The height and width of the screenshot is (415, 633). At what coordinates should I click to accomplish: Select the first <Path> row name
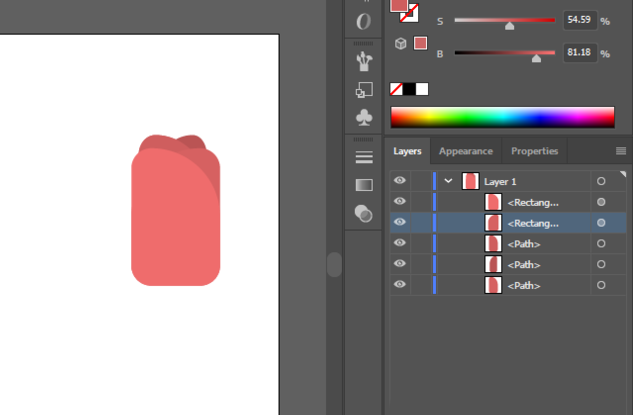click(x=524, y=244)
